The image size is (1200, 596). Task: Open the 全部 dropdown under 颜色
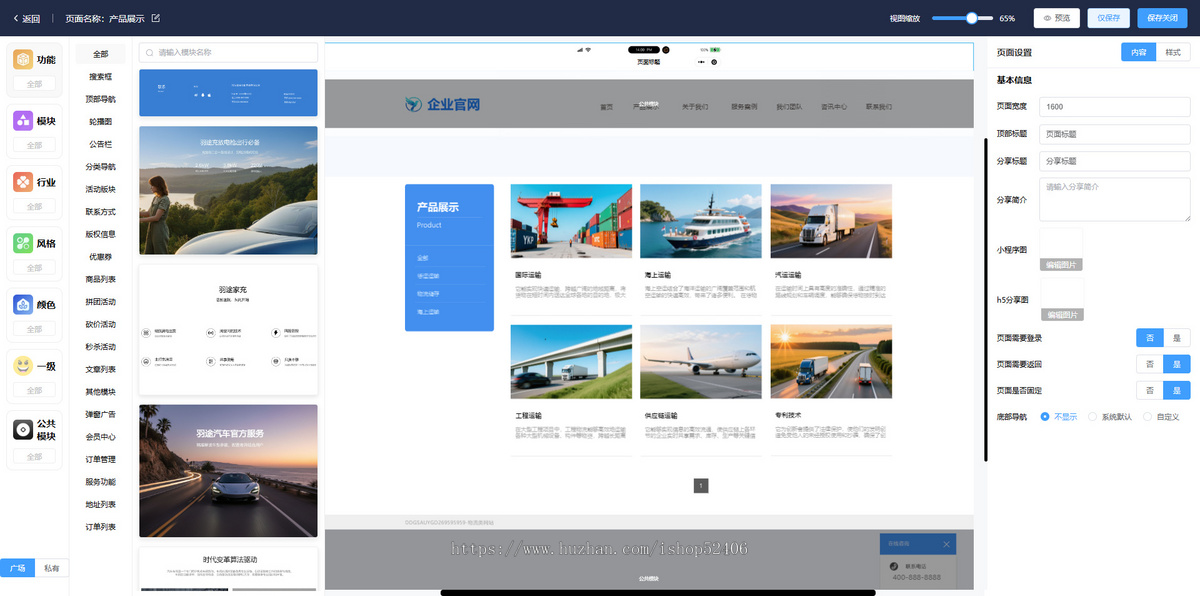pyautogui.click(x=35, y=329)
